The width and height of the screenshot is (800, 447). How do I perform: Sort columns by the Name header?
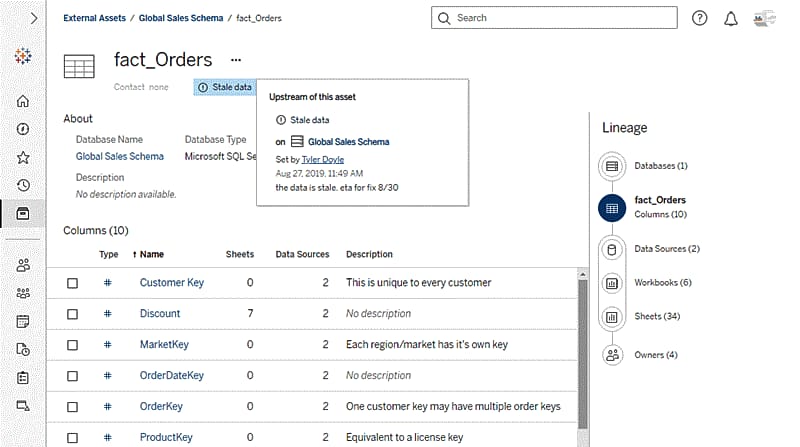click(x=151, y=254)
